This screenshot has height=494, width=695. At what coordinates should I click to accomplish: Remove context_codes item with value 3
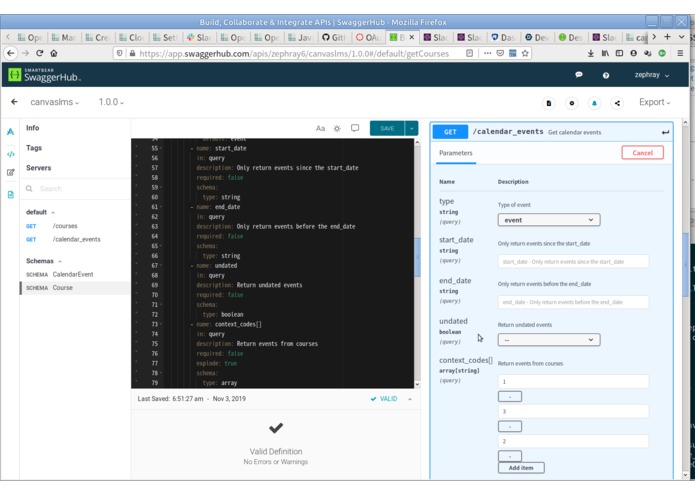point(510,427)
